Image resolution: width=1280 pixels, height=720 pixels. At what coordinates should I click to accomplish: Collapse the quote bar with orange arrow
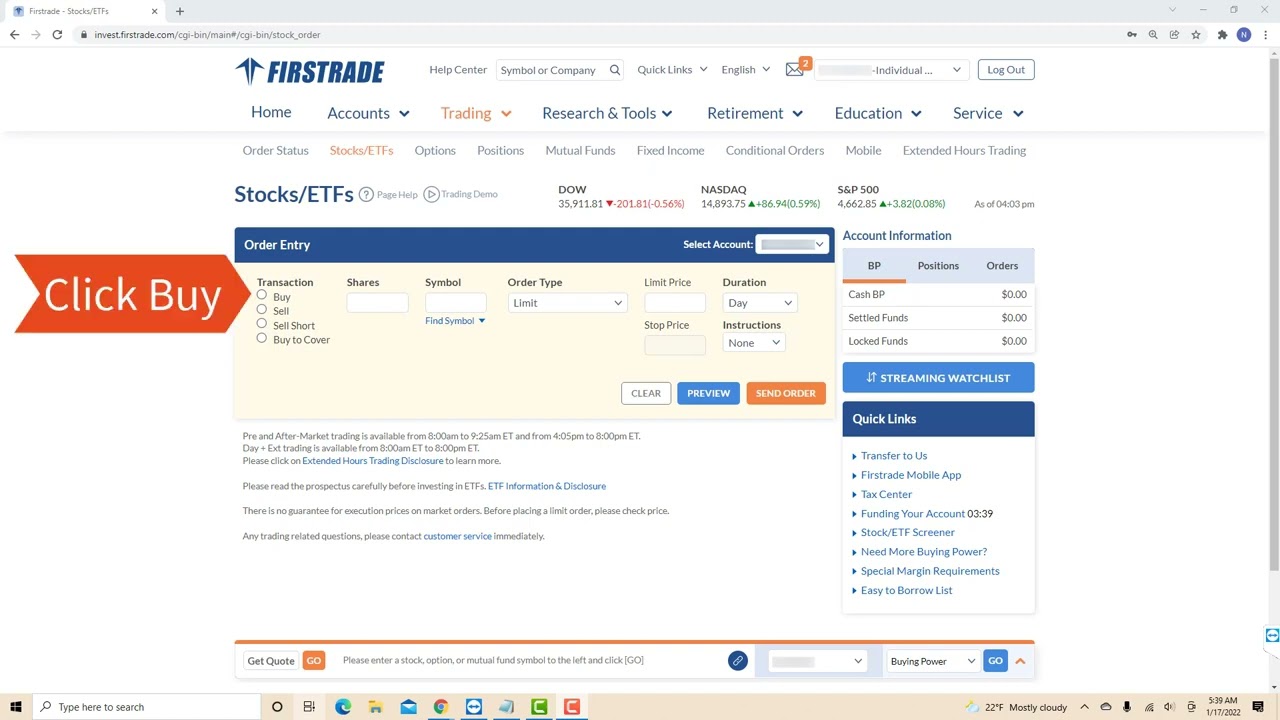point(1020,661)
